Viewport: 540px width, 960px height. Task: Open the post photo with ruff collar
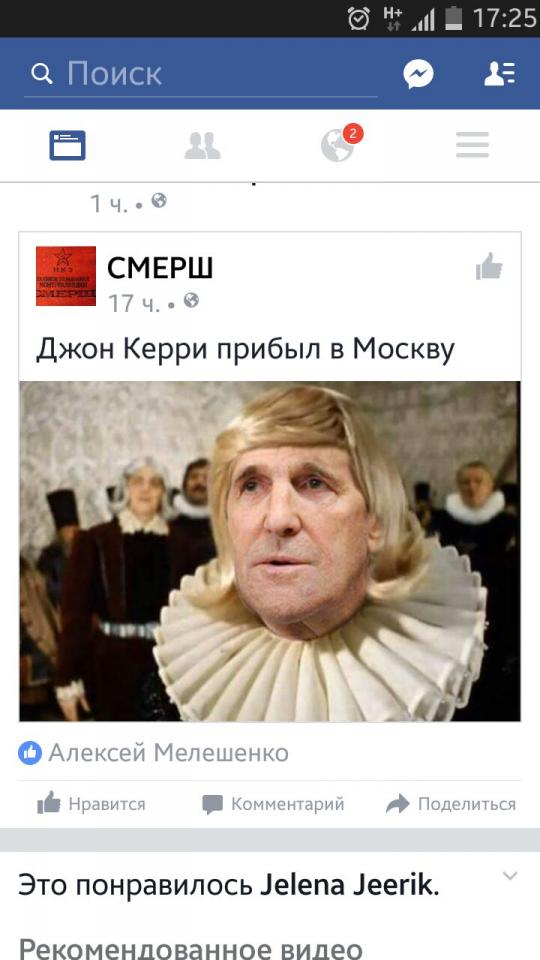coord(270,551)
